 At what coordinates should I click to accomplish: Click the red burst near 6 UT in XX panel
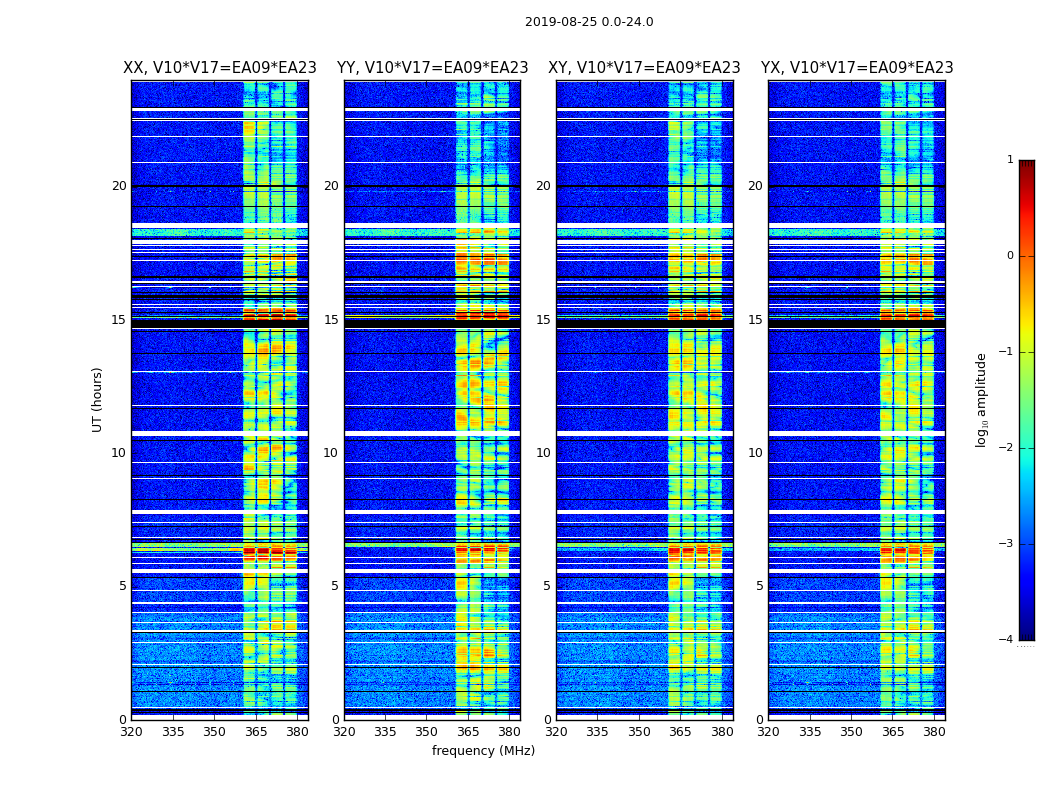pos(270,553)
